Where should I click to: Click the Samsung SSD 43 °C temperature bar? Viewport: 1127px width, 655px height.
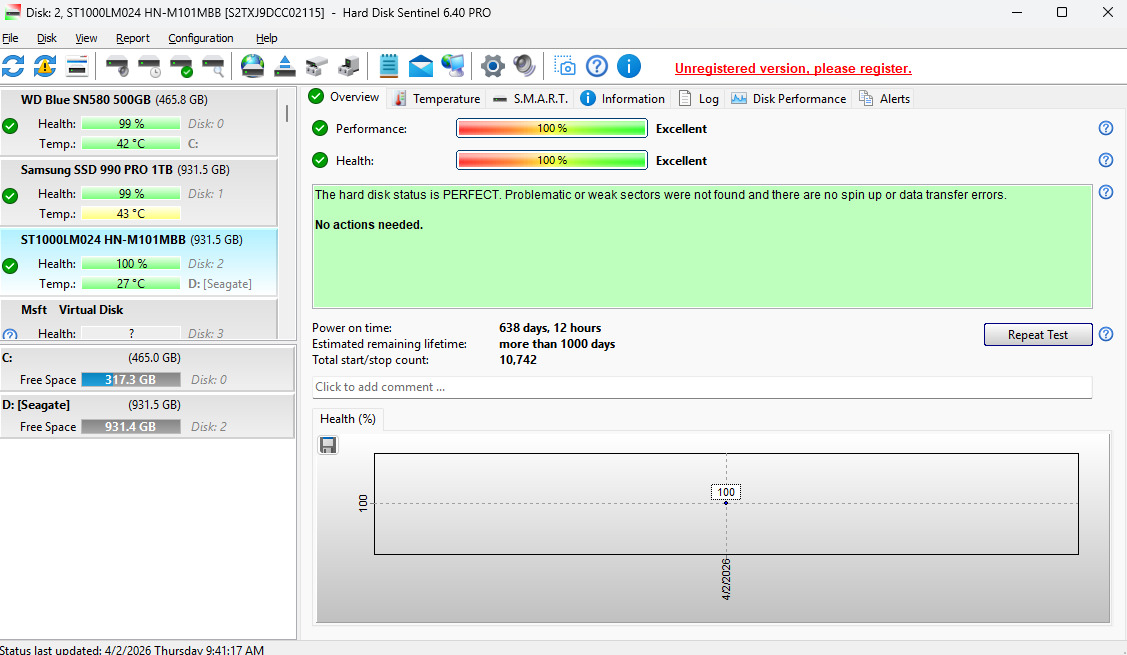click(131, 214)
